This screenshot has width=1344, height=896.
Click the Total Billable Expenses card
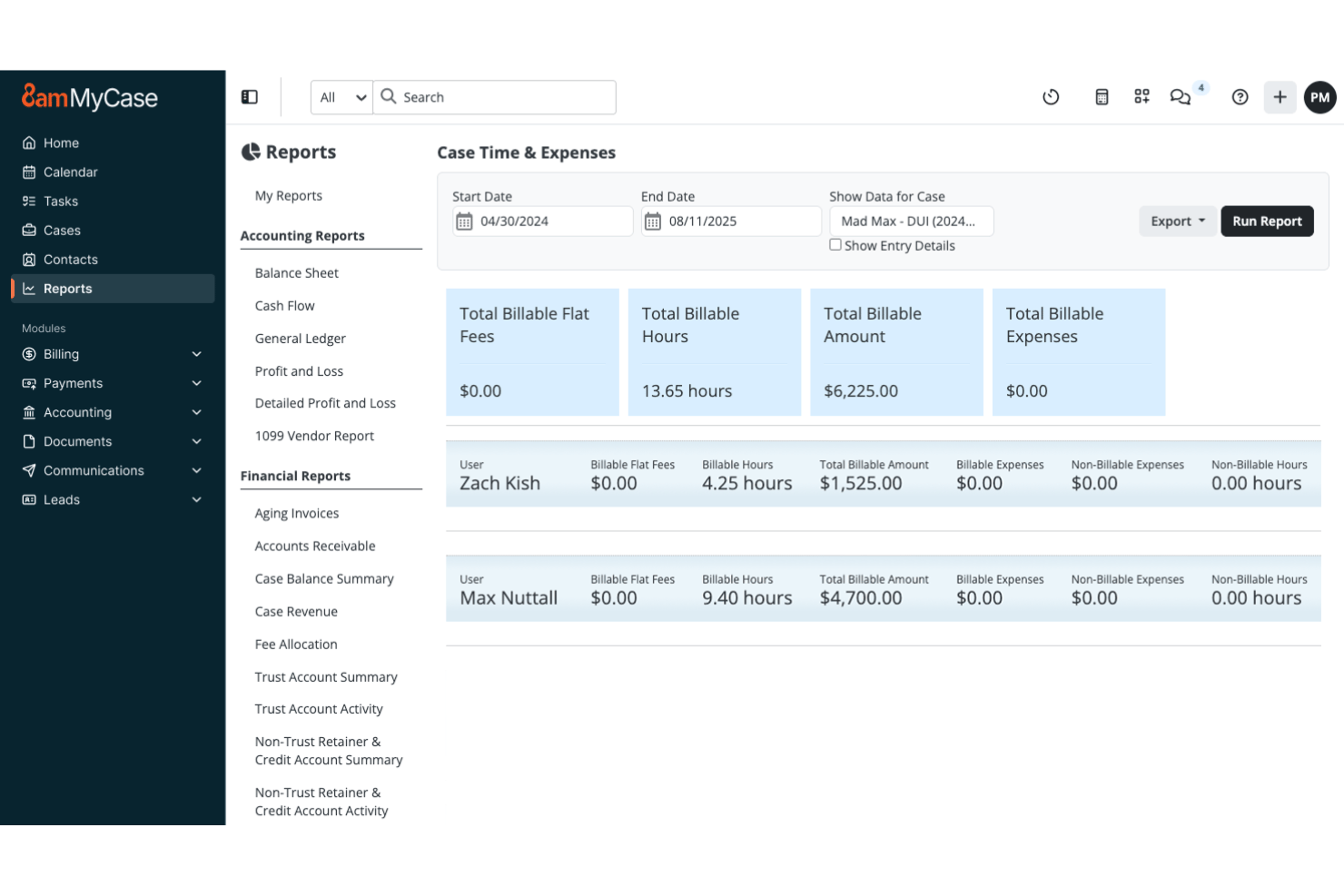tap(1079, 352)
